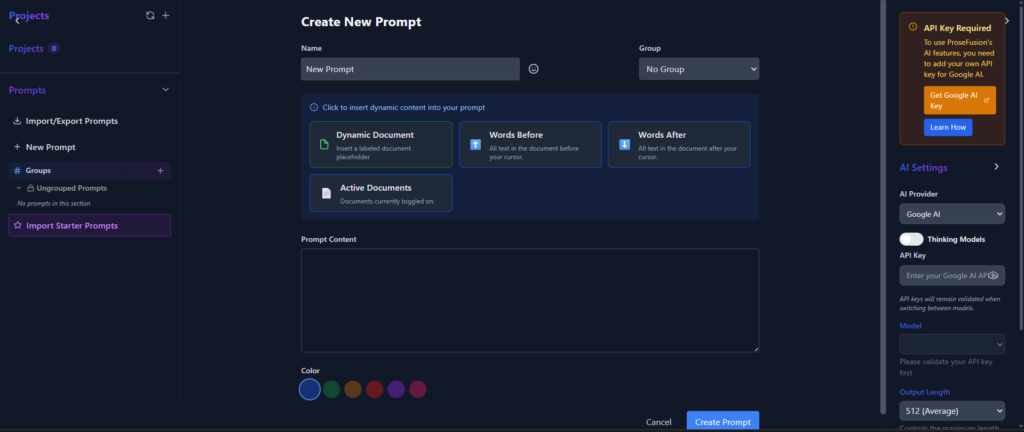
Task: Click the Create New Prompt heading
Action: (x=361, y=22)
